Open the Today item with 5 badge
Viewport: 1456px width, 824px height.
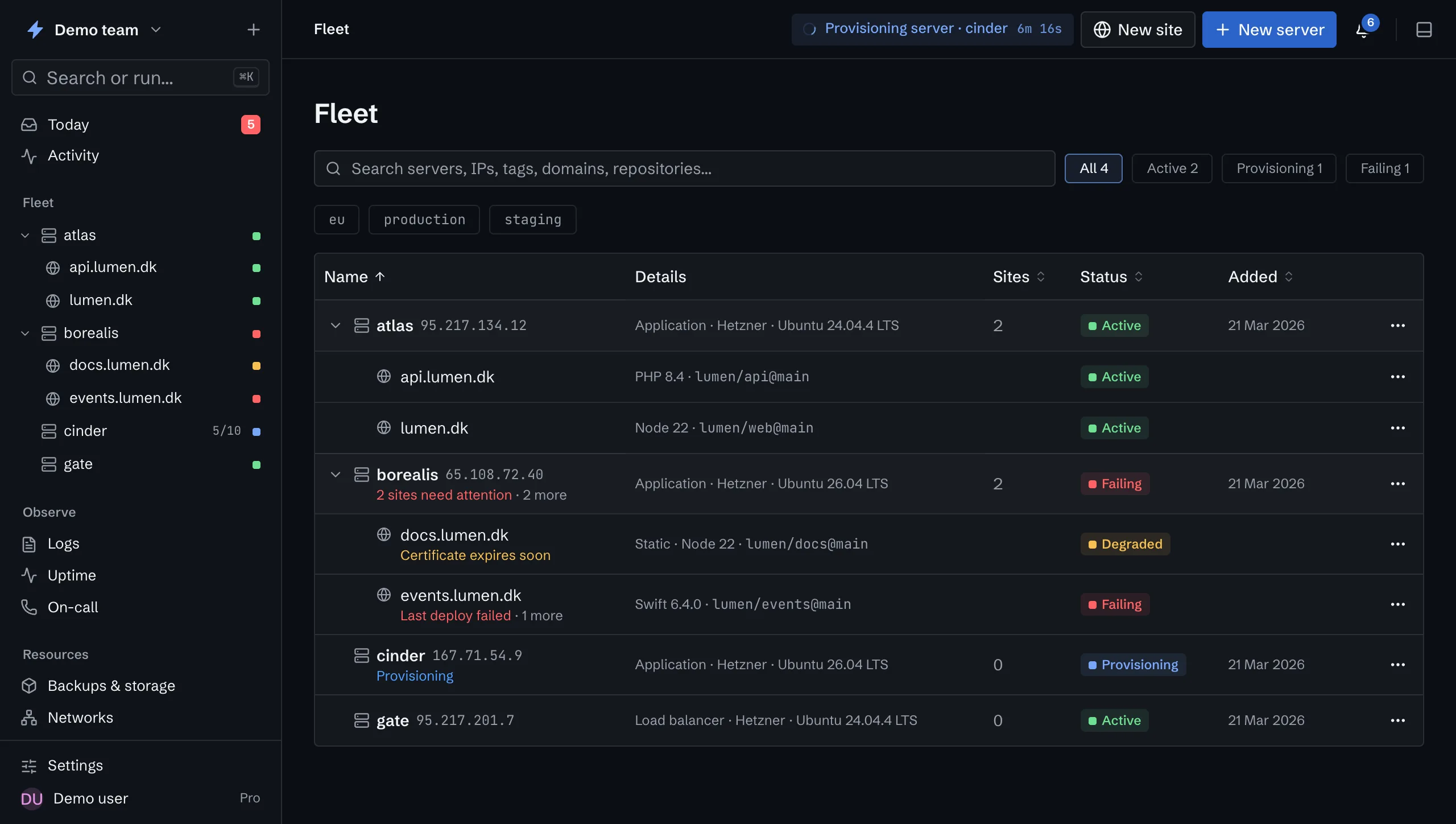140,125
